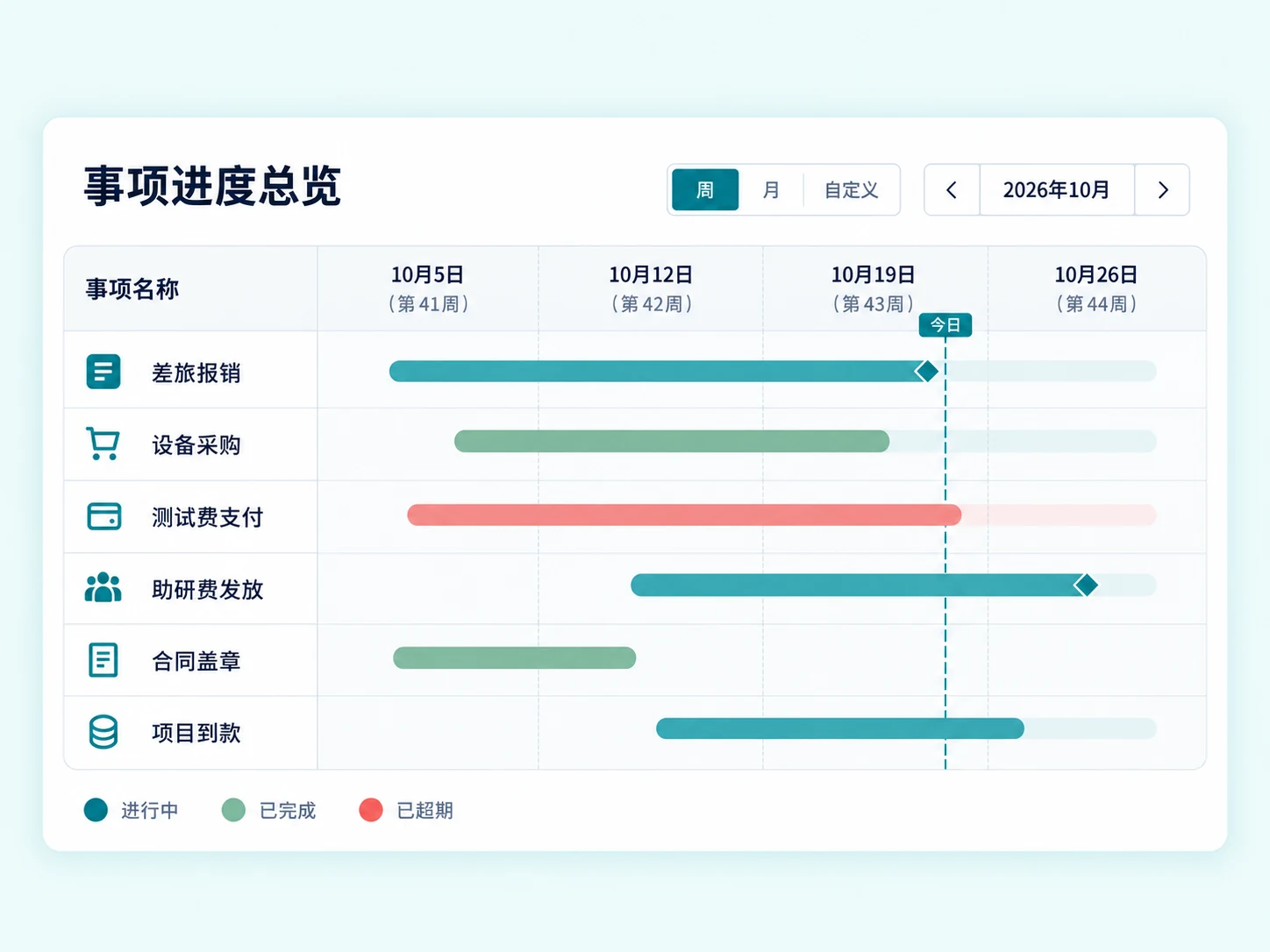Click the red 测试费支付 overdue bar

[x=684, y=515]
